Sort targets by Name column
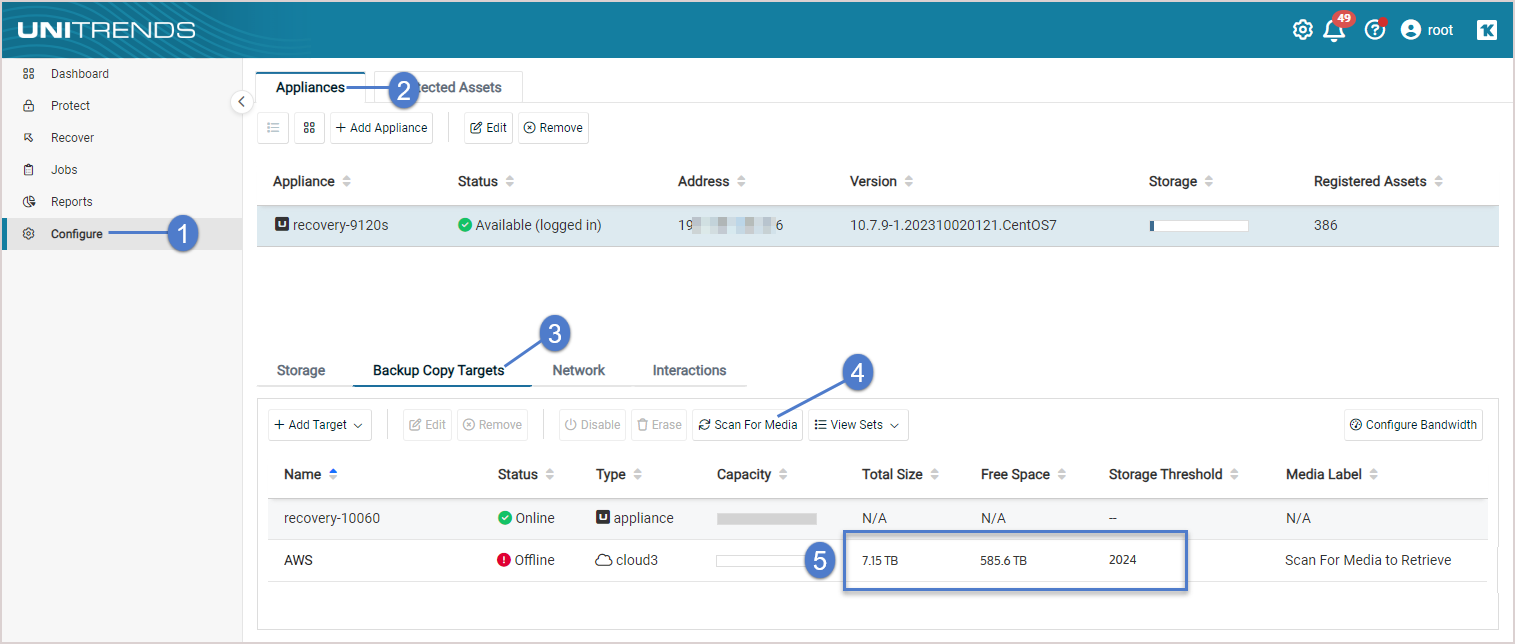Screen dimensions: 1515x644 (311, 474)
